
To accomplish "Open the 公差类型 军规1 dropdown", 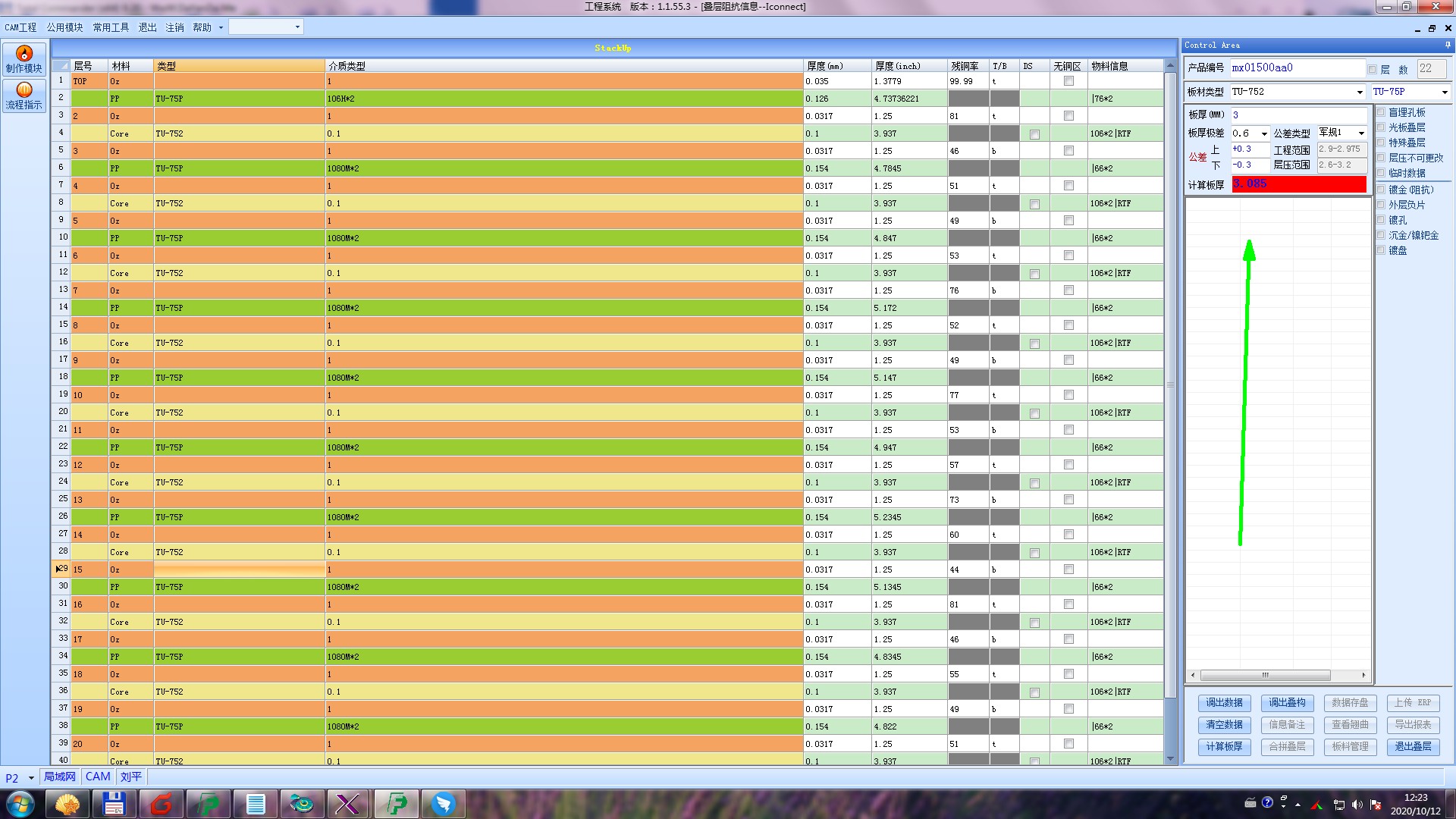I will tap(1360, 133).
